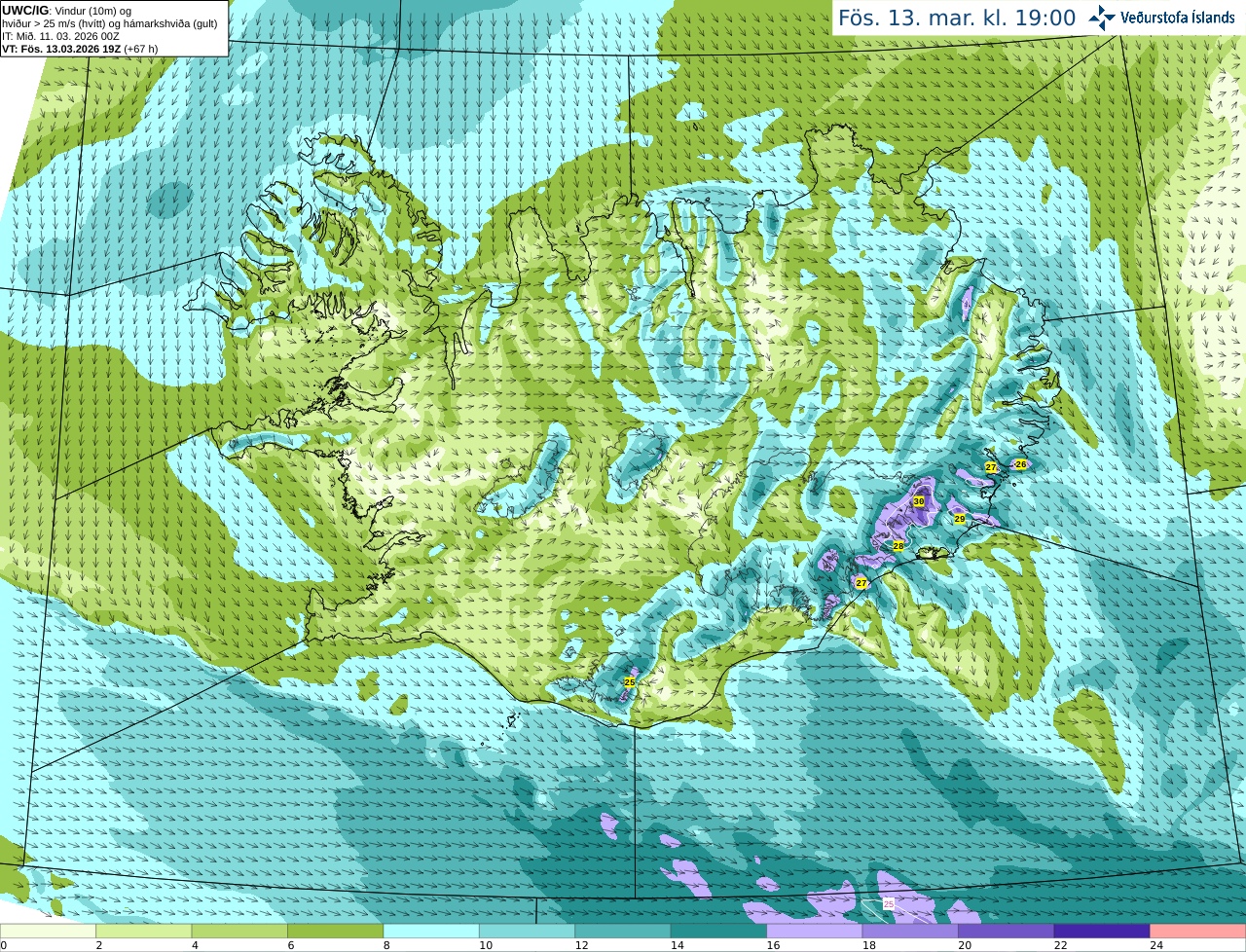Select the above-24 m/s pink legend swatch
The width and height of the screenshot is (1246, 952).
[x=1198, y=931]
